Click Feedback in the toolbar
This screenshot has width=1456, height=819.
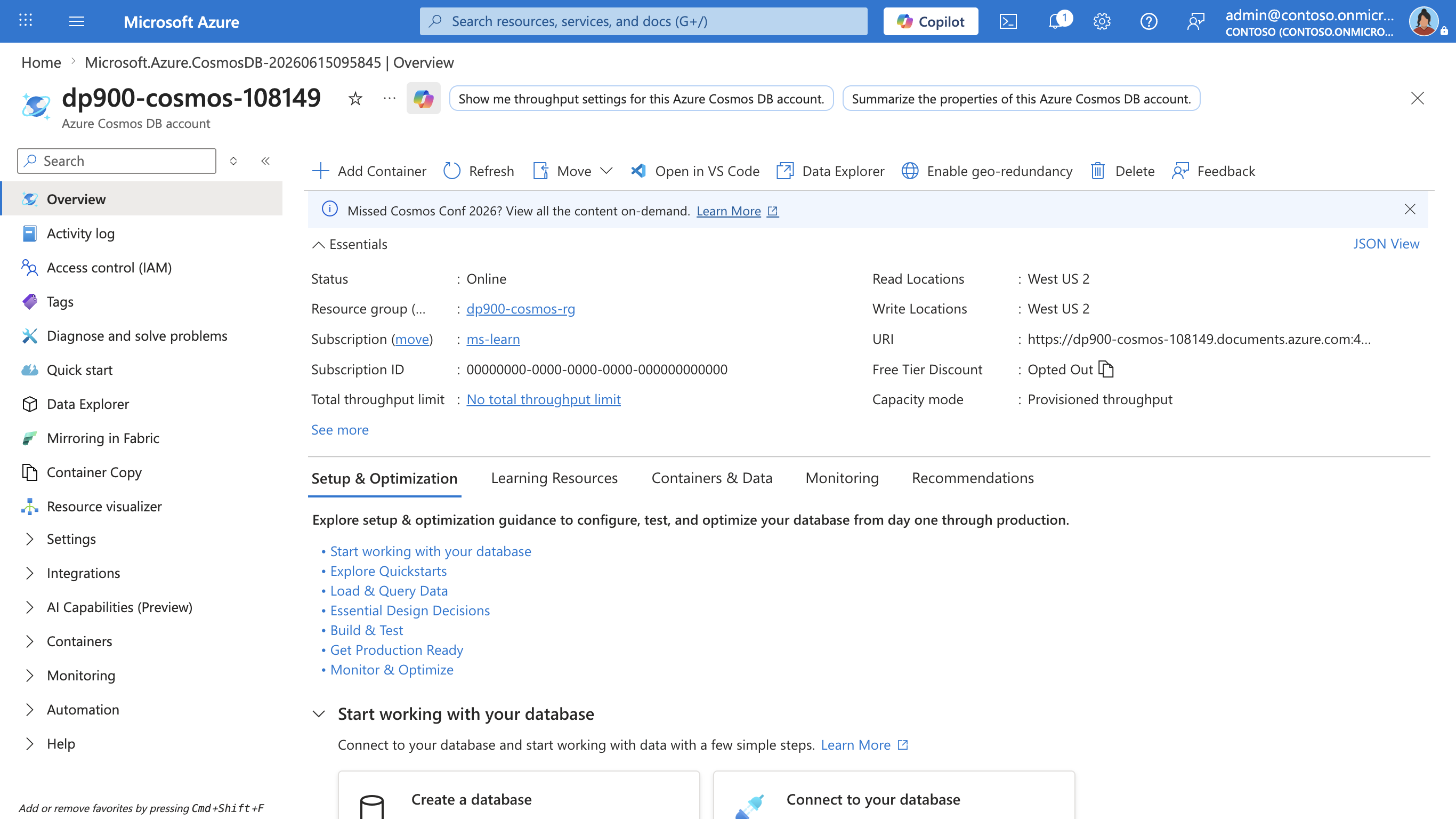coord(1214,171)
